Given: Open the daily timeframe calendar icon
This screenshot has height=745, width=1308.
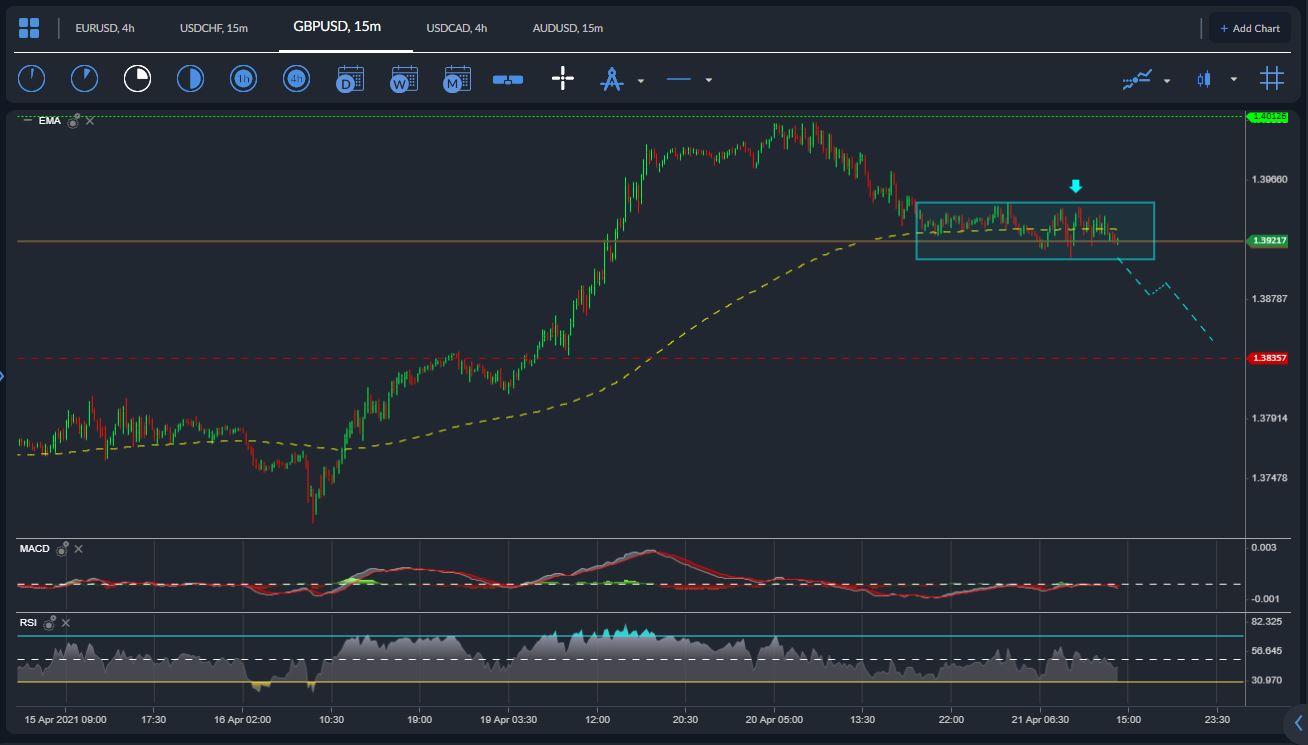Looking at the screenshot, I should click(x=350, y=78).
